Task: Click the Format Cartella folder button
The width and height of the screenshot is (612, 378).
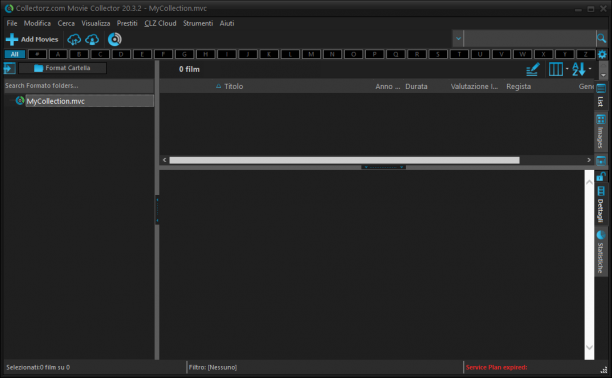Action: point(62,68)
